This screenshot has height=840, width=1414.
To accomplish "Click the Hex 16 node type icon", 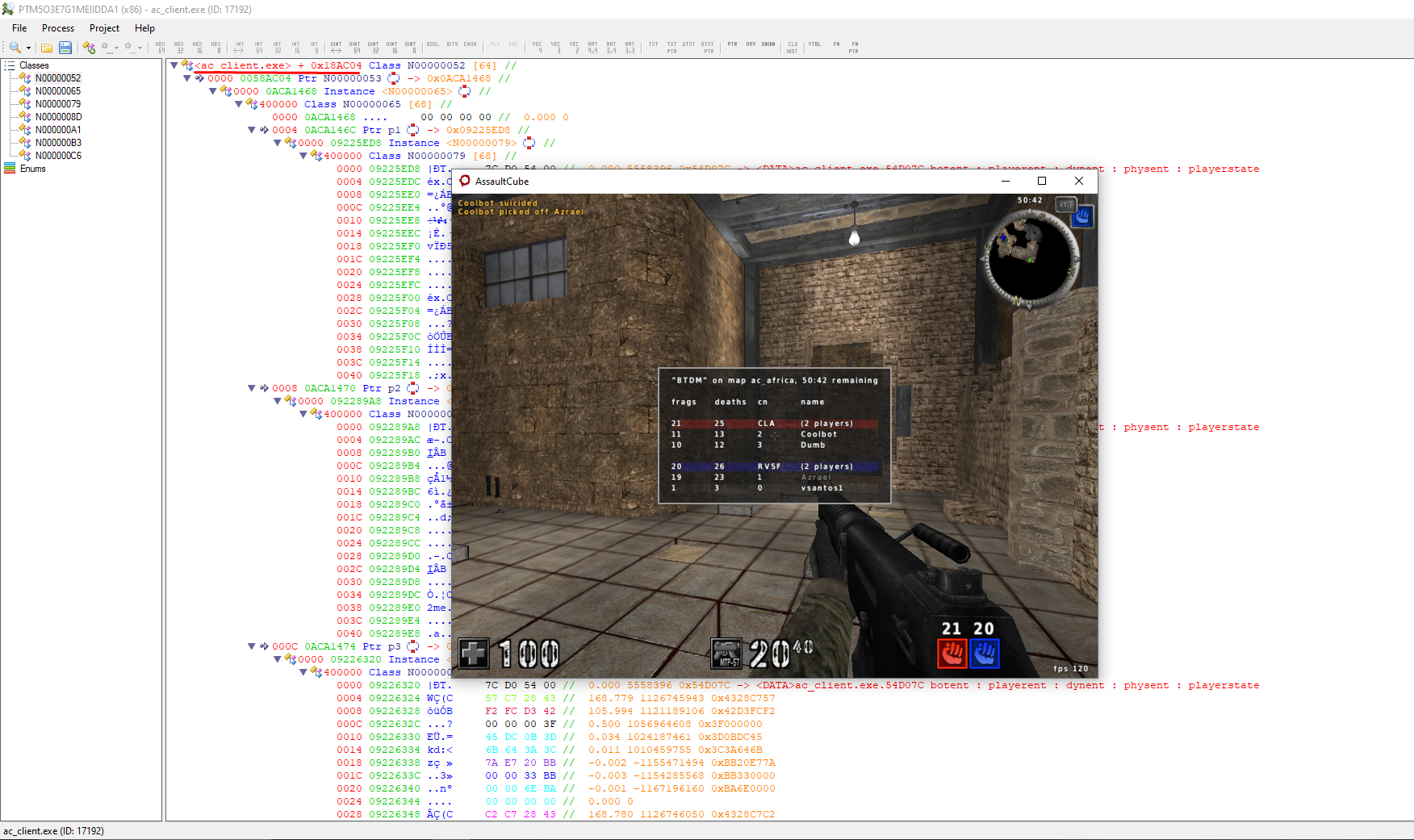I will click(198, 48).
